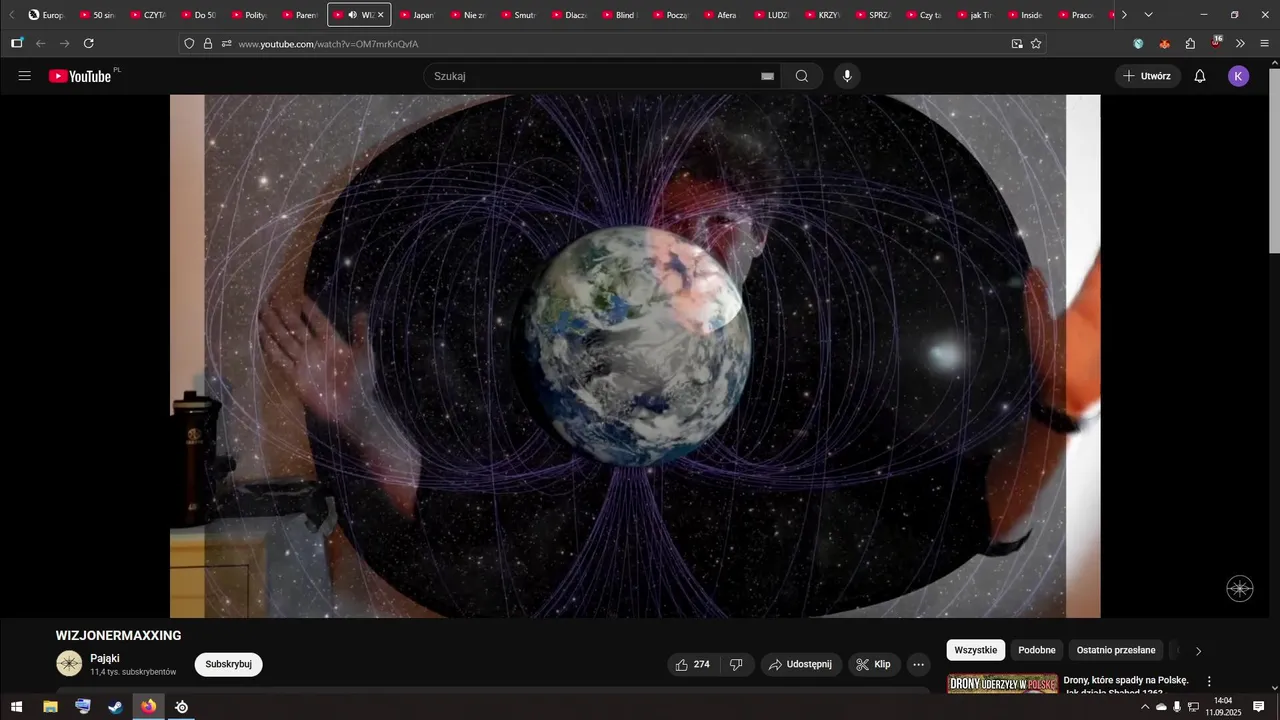Viewport: 1280px width, 720px height.
Task: Open the Pająki channel name link
Action: 105,658
